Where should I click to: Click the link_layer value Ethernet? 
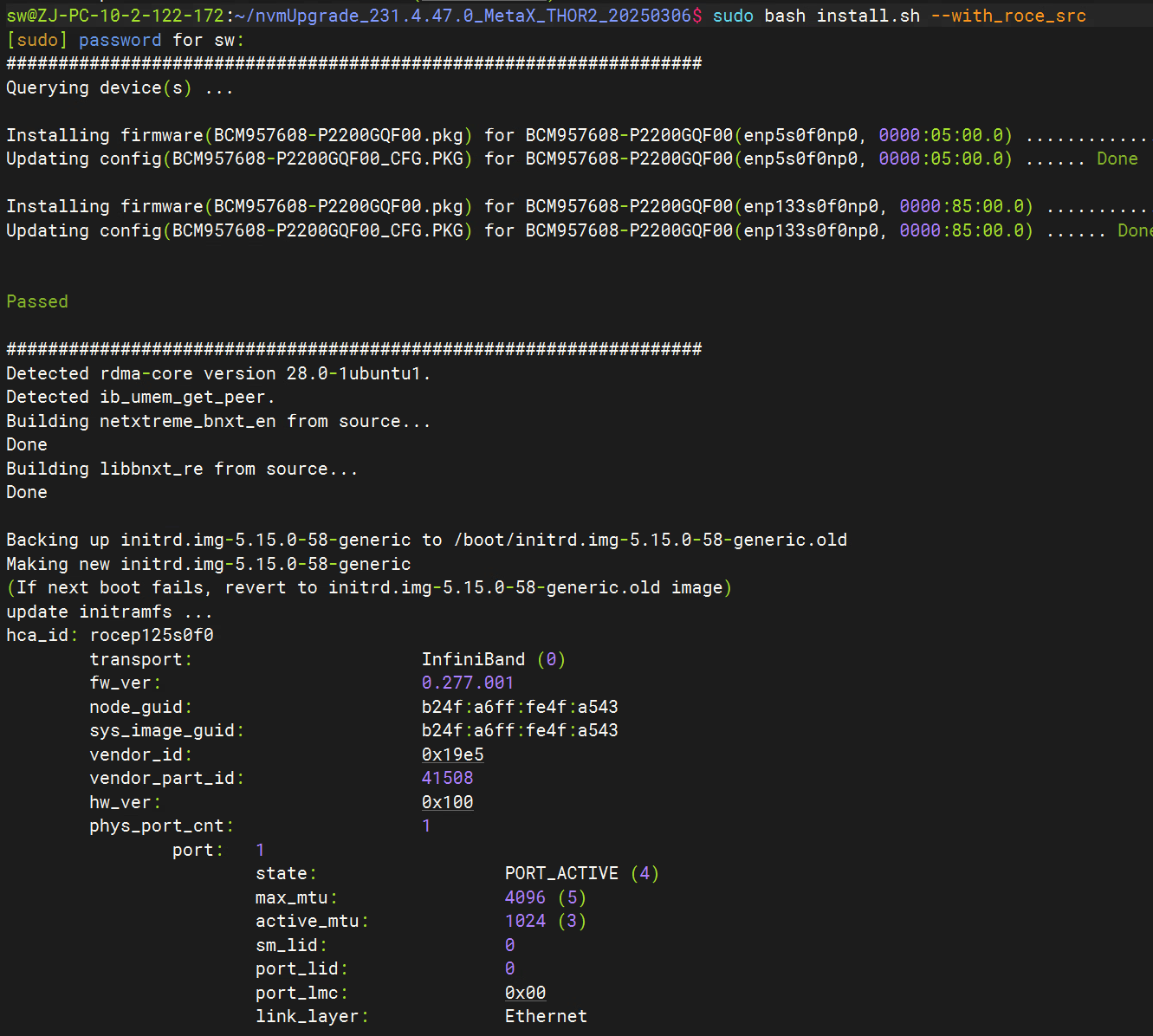pyautogui.click(x=546, y=1016)
